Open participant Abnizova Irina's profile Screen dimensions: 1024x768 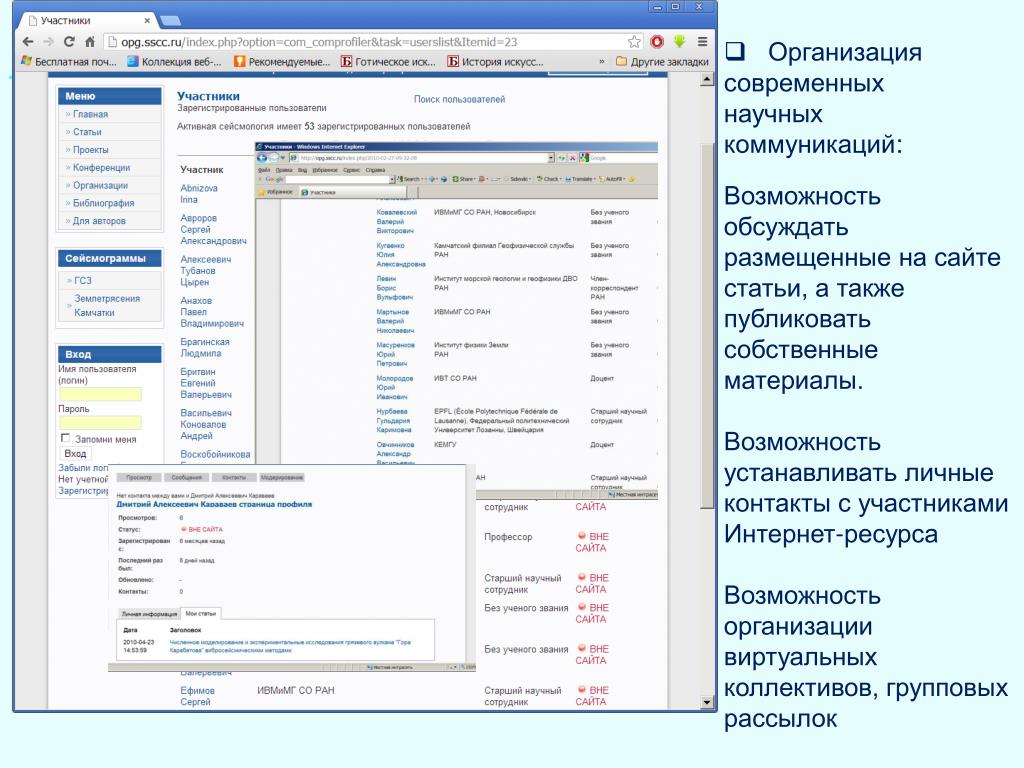click(199, 193)
